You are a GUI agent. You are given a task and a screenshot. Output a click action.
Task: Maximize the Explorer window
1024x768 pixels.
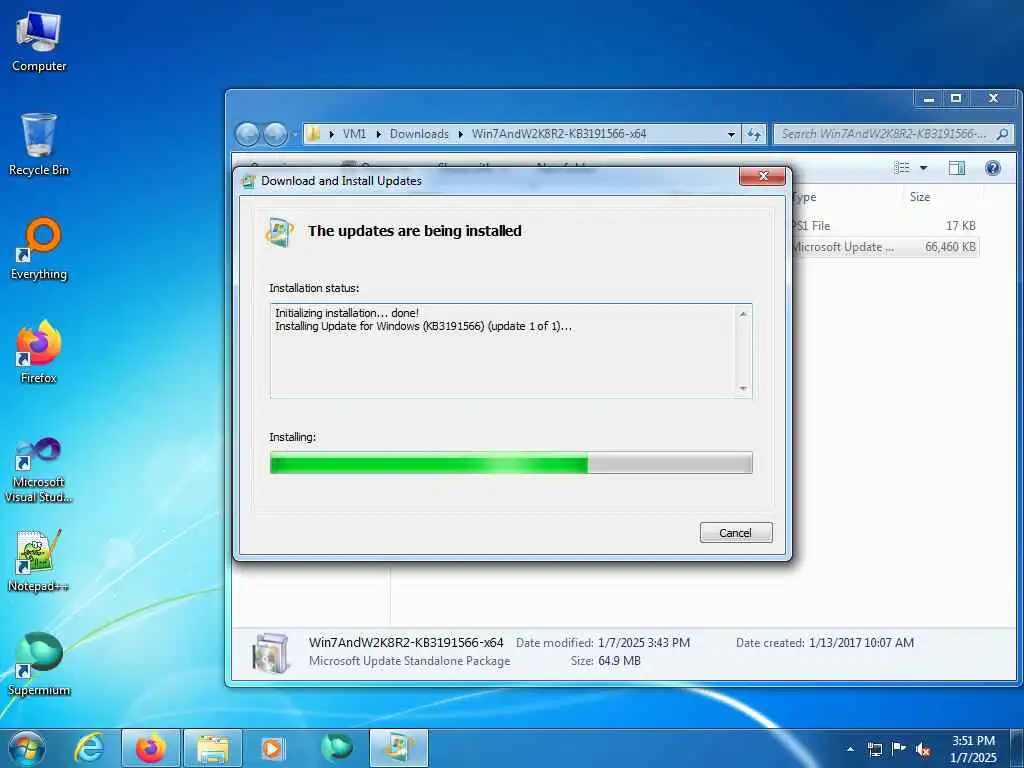pos(956,99)
